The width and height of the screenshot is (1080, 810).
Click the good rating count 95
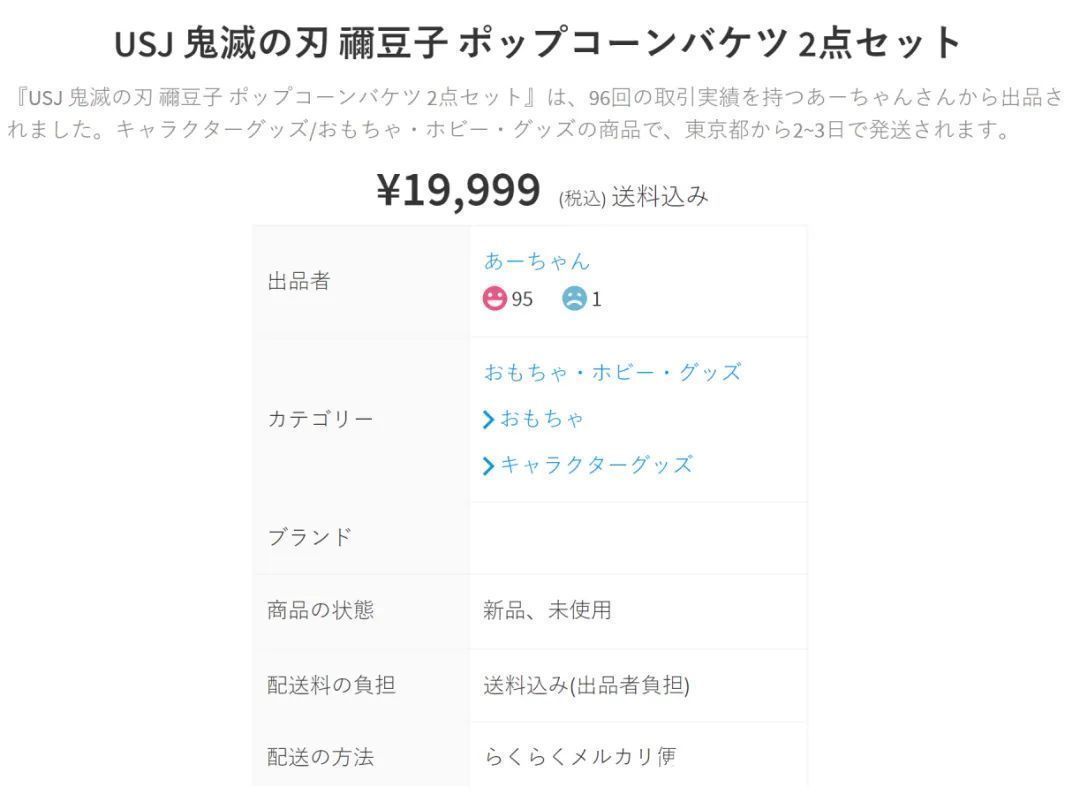tap(522, 299)
